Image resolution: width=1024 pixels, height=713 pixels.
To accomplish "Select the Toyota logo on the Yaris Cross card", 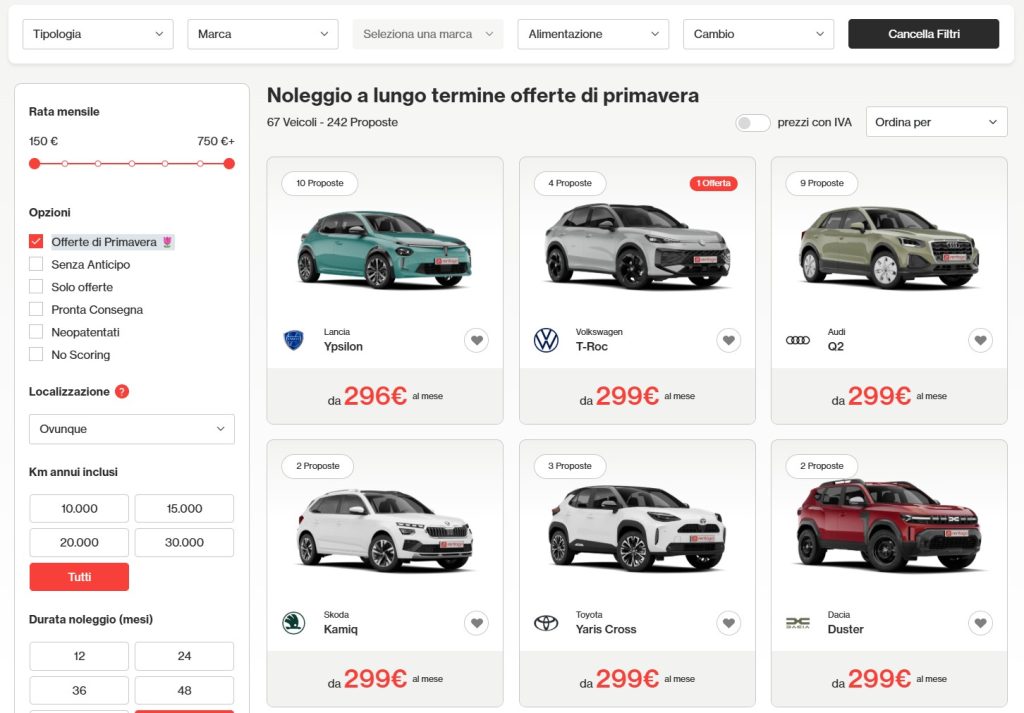I will (545, 622).
